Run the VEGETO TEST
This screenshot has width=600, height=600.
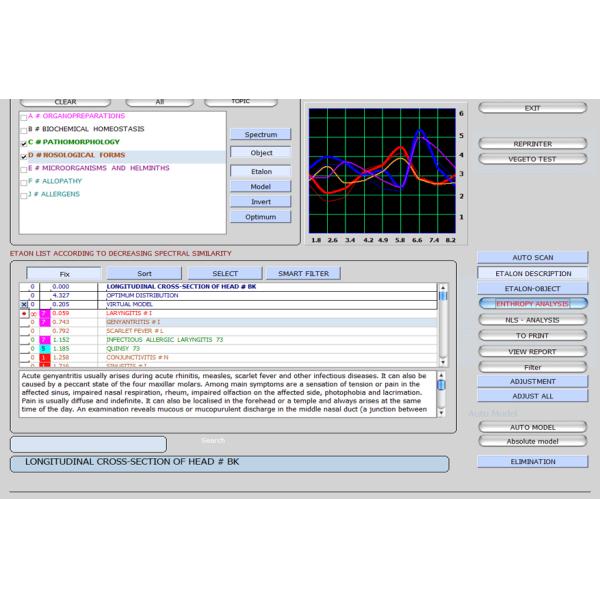tap(531, 159)
